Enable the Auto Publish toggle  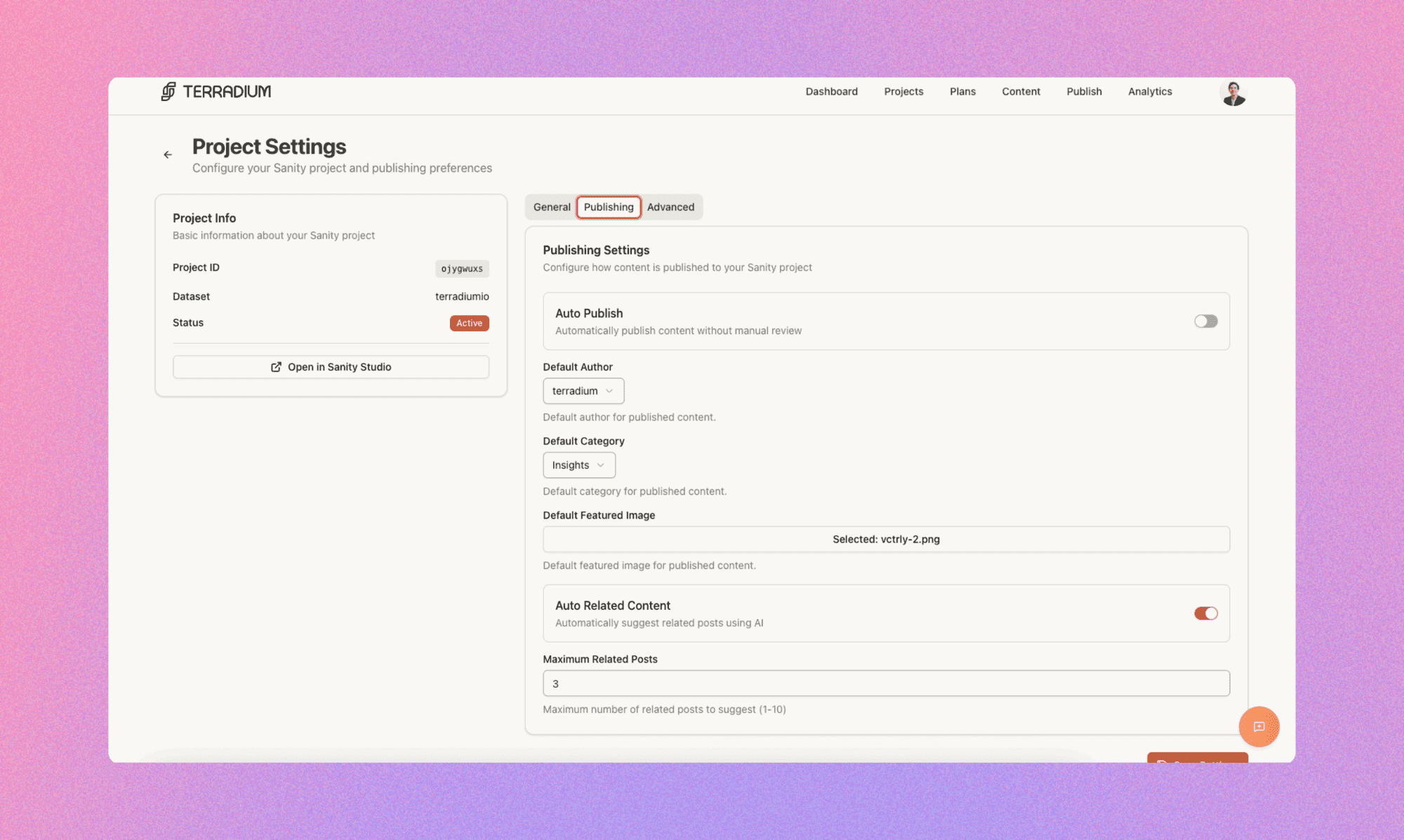point(1205,321)
